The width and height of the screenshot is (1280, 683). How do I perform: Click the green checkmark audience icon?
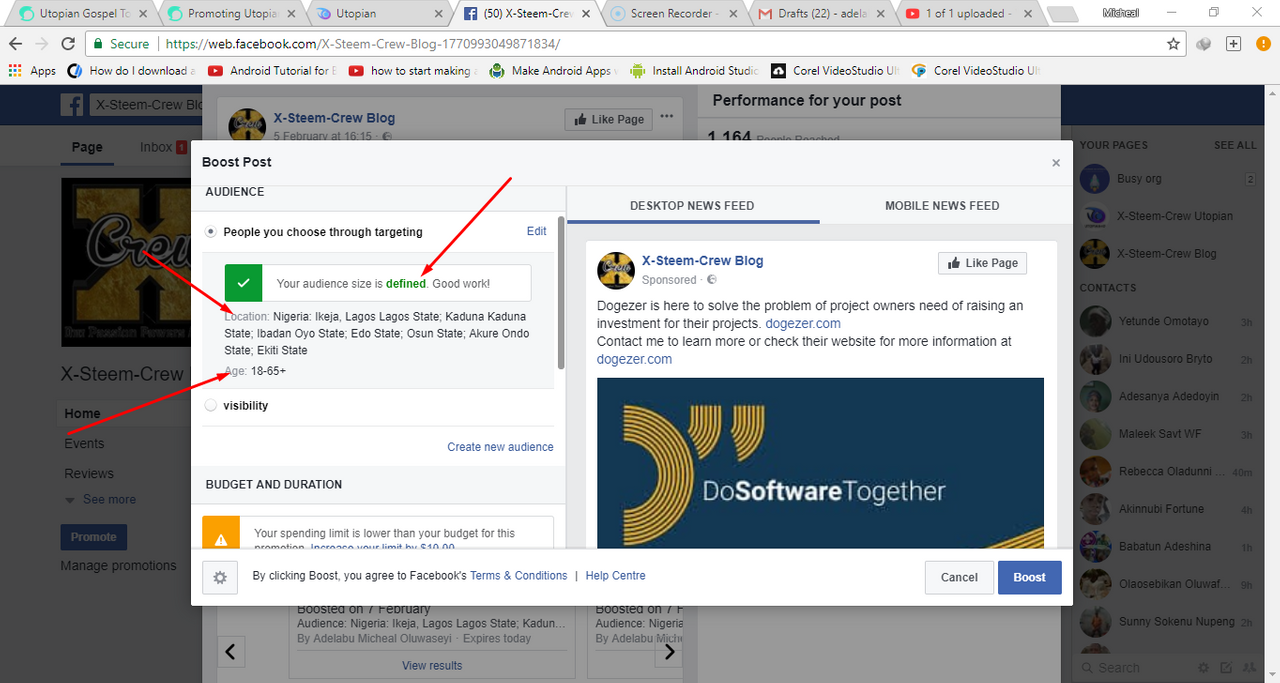pyautogui.click(x=244, y=283)
